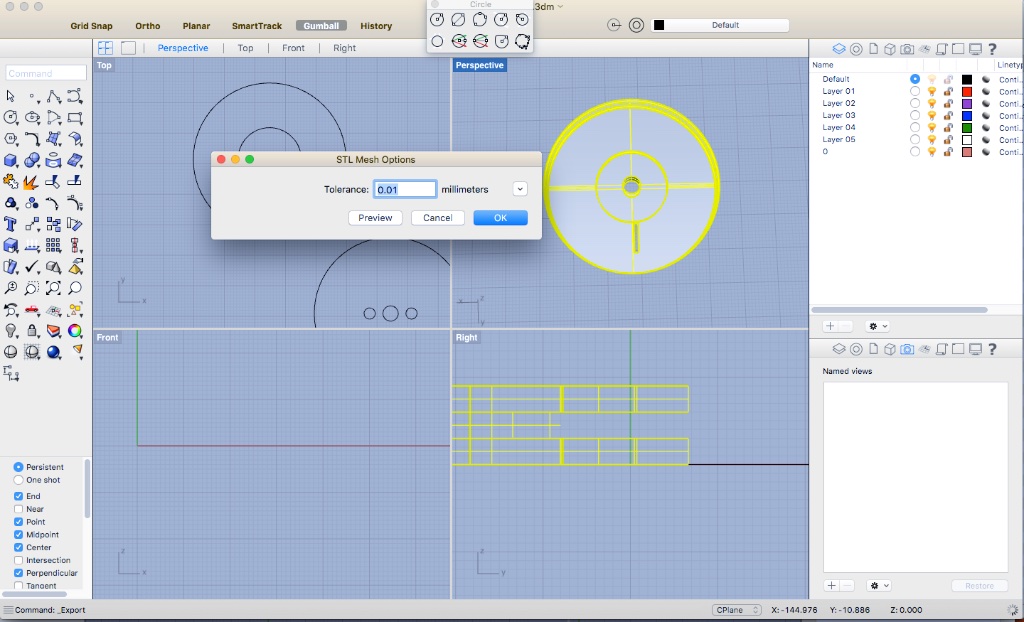Click the orange Explode tool
This screenshot has height=622, width=1024.
click(32, 181)
